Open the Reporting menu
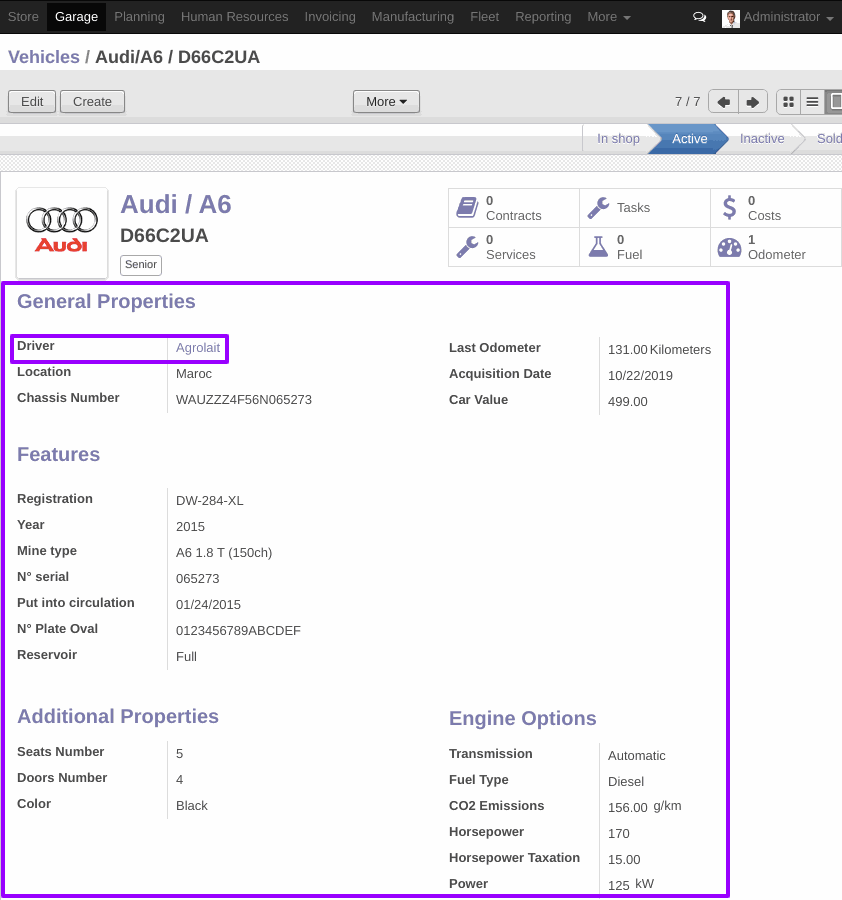This screenshot has width=842, height=900. pos(543,17)
